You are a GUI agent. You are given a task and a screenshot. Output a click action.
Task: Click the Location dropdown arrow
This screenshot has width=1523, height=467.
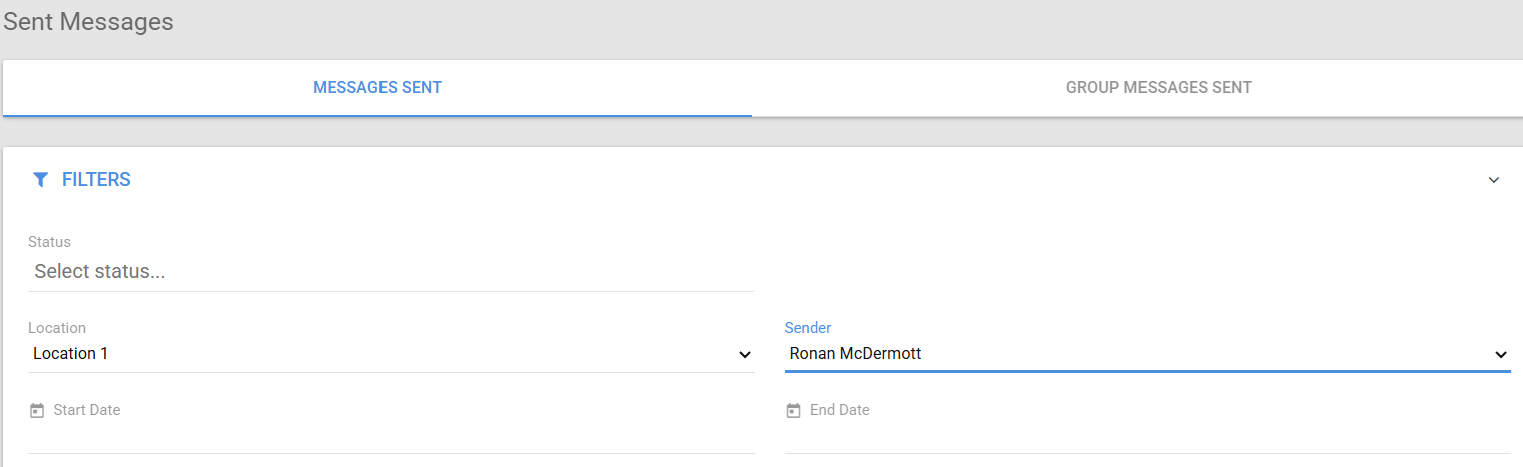[744, 355]
